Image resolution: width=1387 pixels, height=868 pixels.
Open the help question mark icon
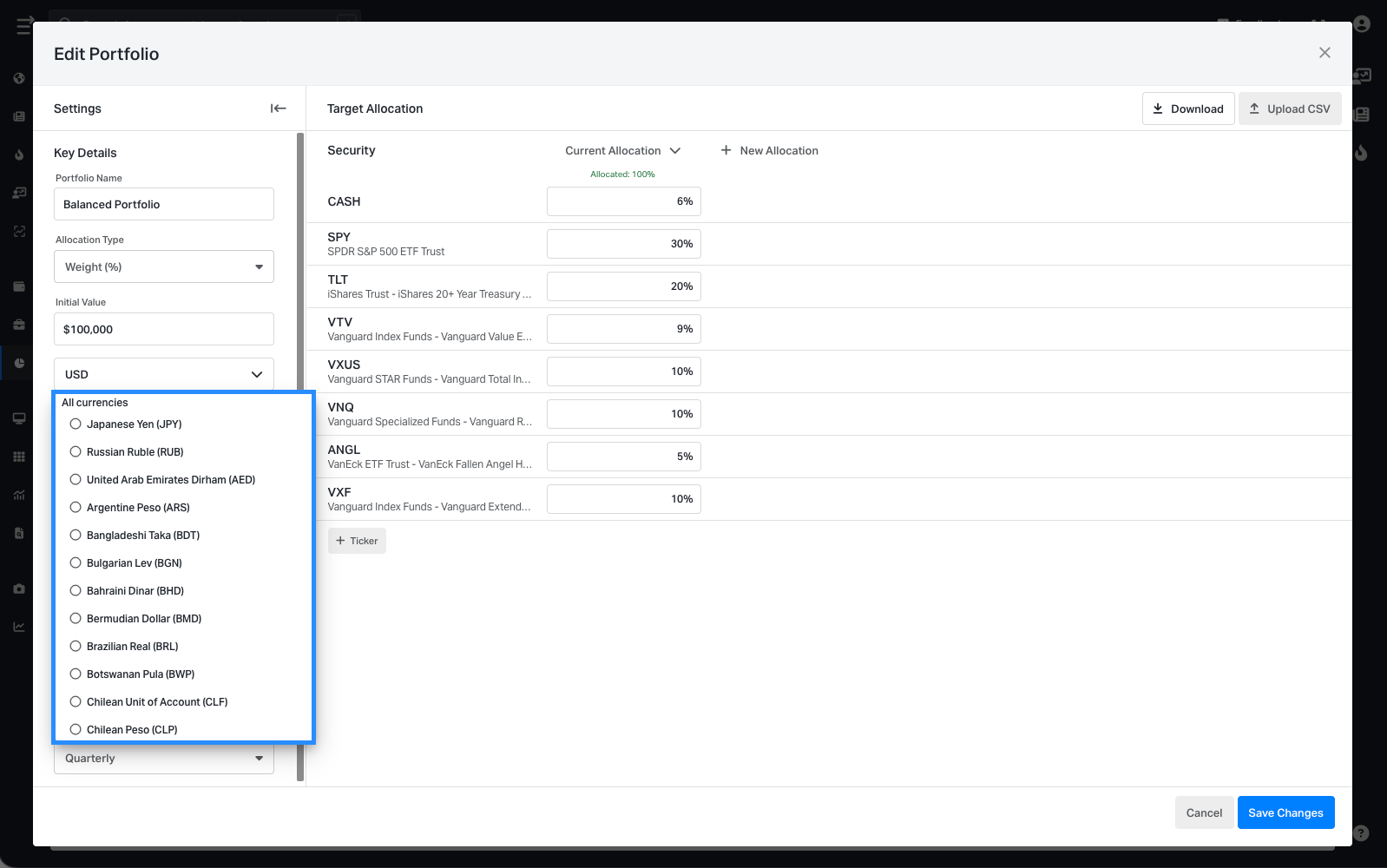1362,833
